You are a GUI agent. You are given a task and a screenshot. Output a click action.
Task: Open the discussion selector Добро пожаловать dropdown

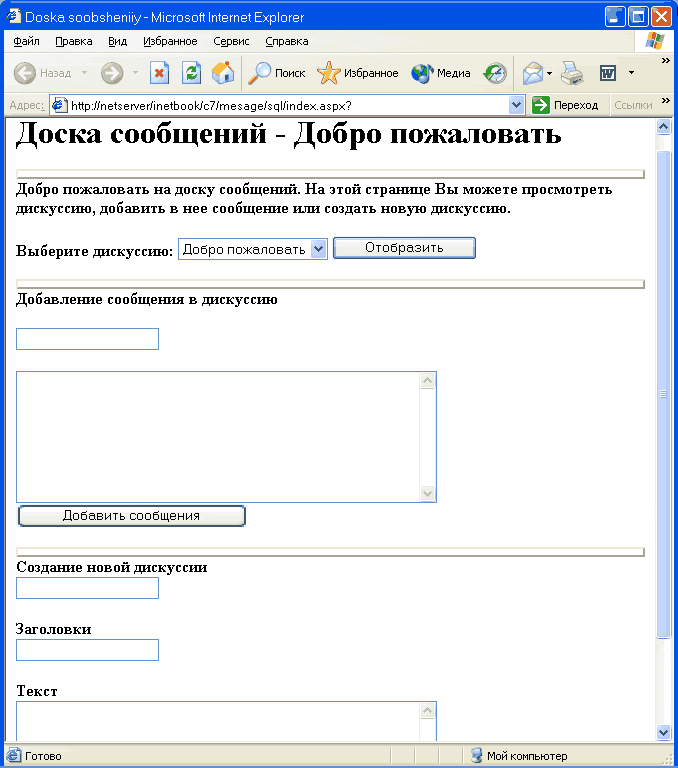click(318, 249)
